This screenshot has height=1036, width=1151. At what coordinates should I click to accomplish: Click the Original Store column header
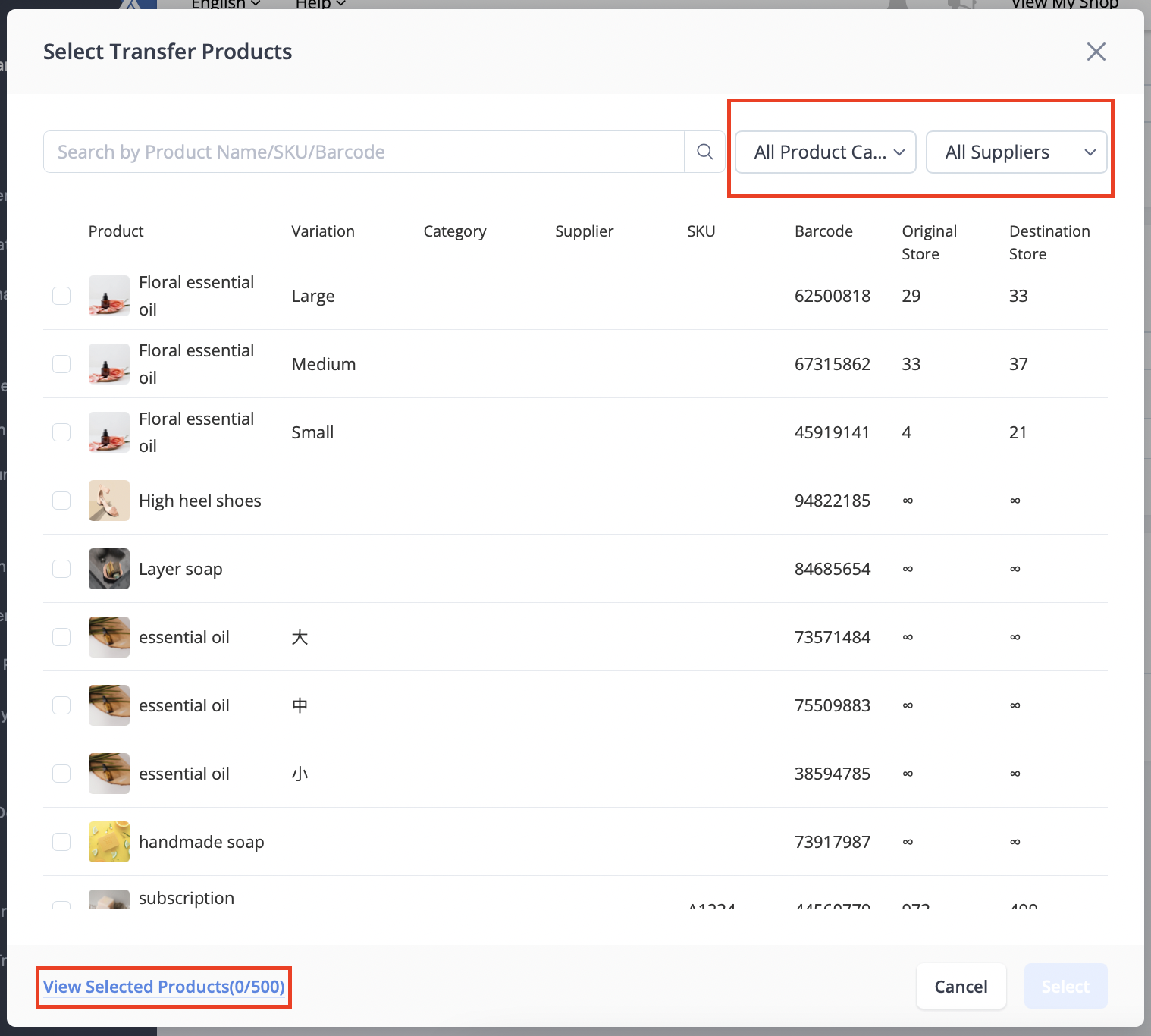tap(929, 243)
